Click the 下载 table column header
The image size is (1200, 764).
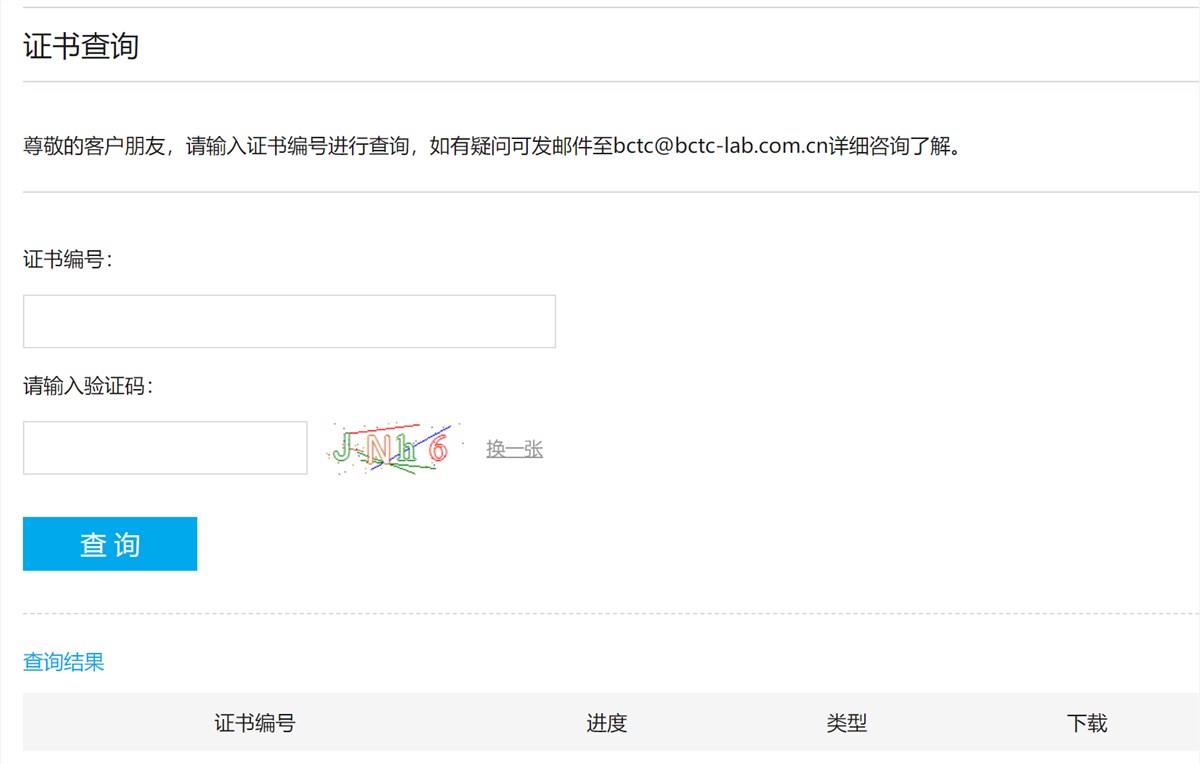point(1087,723)
